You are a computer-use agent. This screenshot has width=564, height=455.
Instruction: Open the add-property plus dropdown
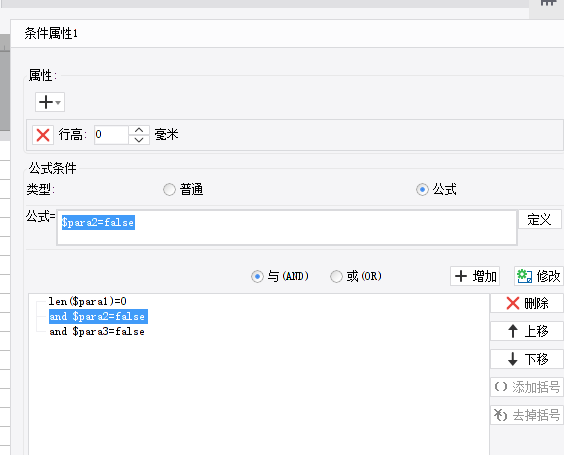coord(50,102)
